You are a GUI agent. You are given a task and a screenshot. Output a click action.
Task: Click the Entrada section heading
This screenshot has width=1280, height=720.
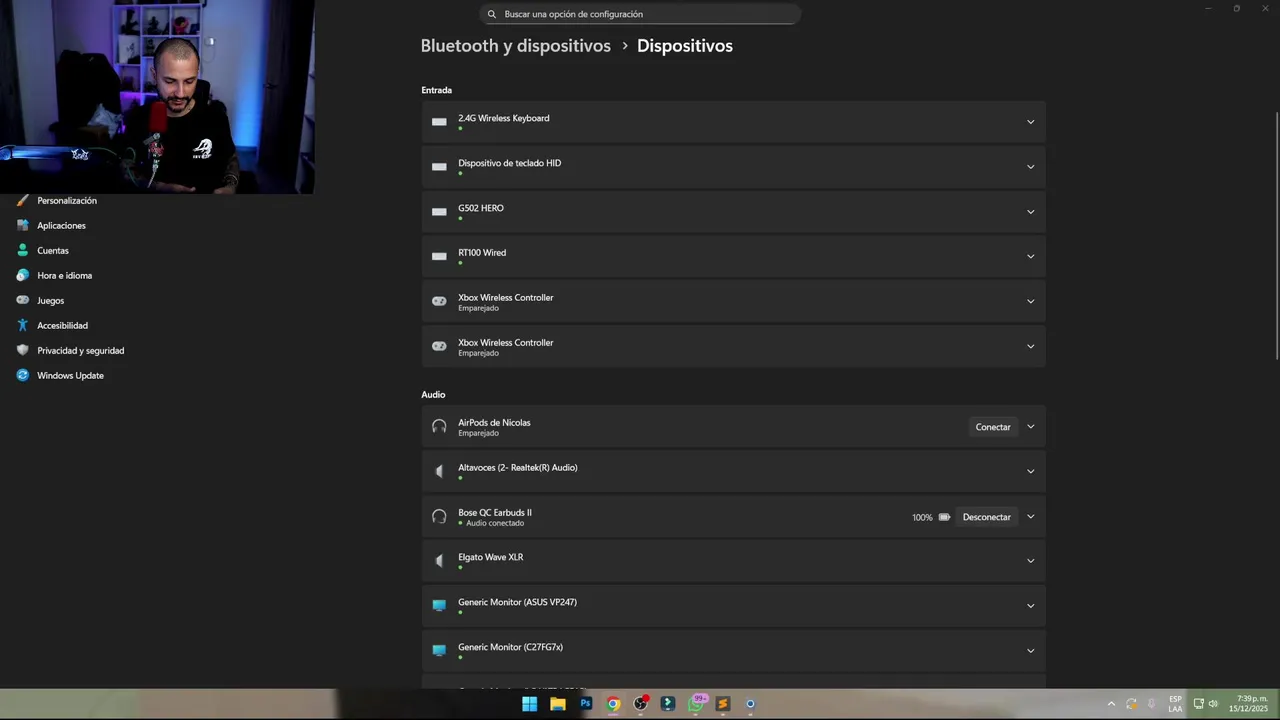pyautogui.click(x=436, y=90)
